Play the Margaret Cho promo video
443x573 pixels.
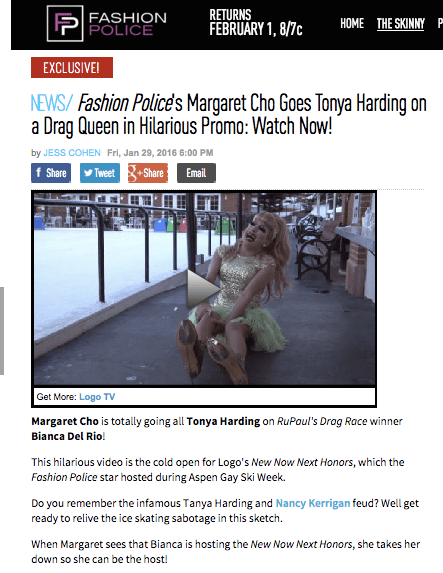click(203, 289)
